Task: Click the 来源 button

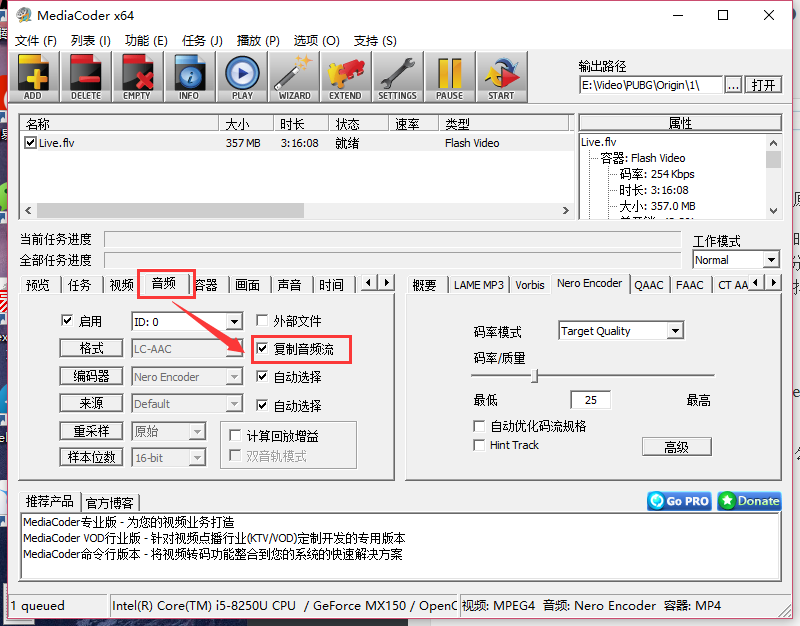Action: [x=91, y=404]
